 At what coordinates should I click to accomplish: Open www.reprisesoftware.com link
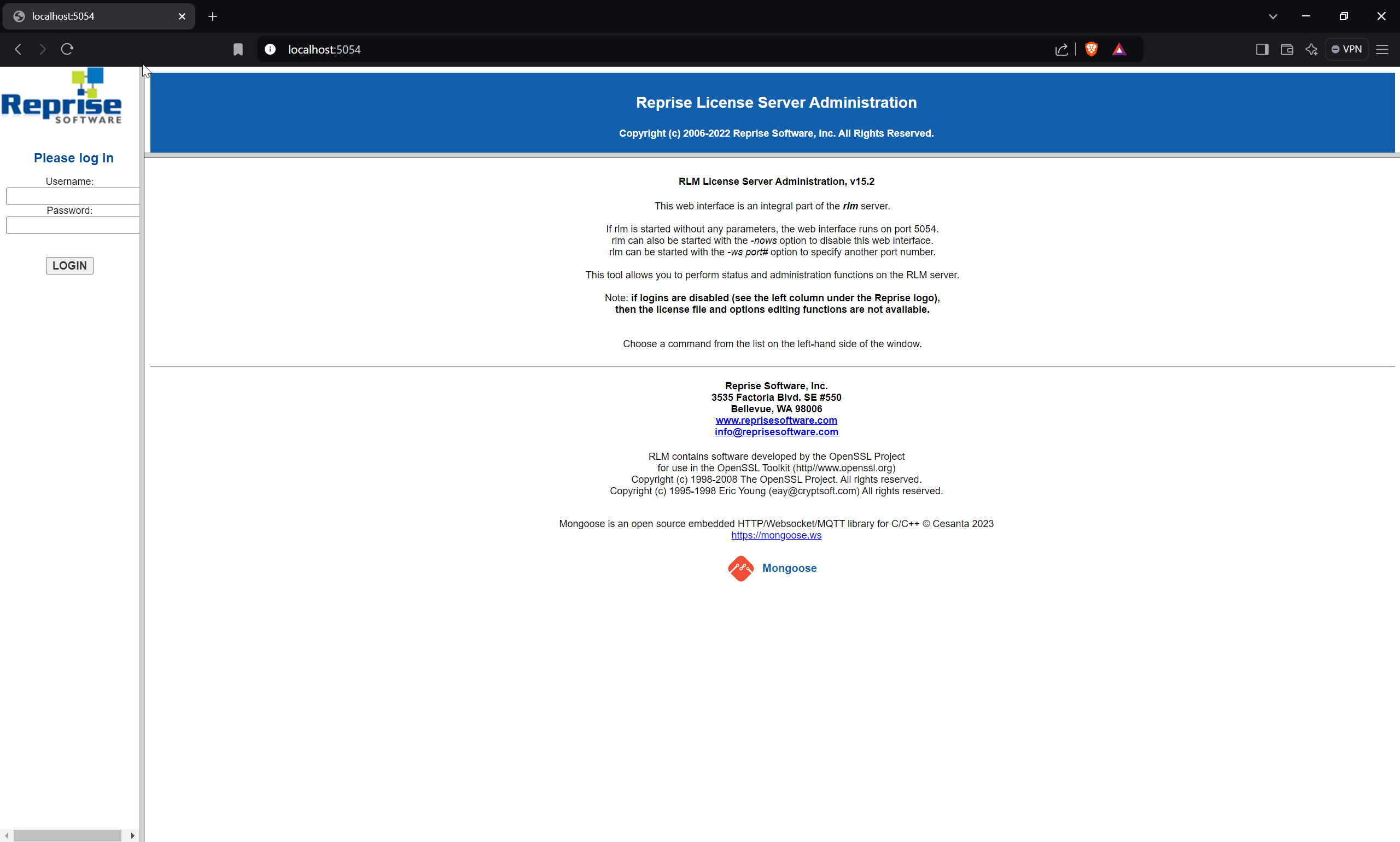[x=776, y=420]
